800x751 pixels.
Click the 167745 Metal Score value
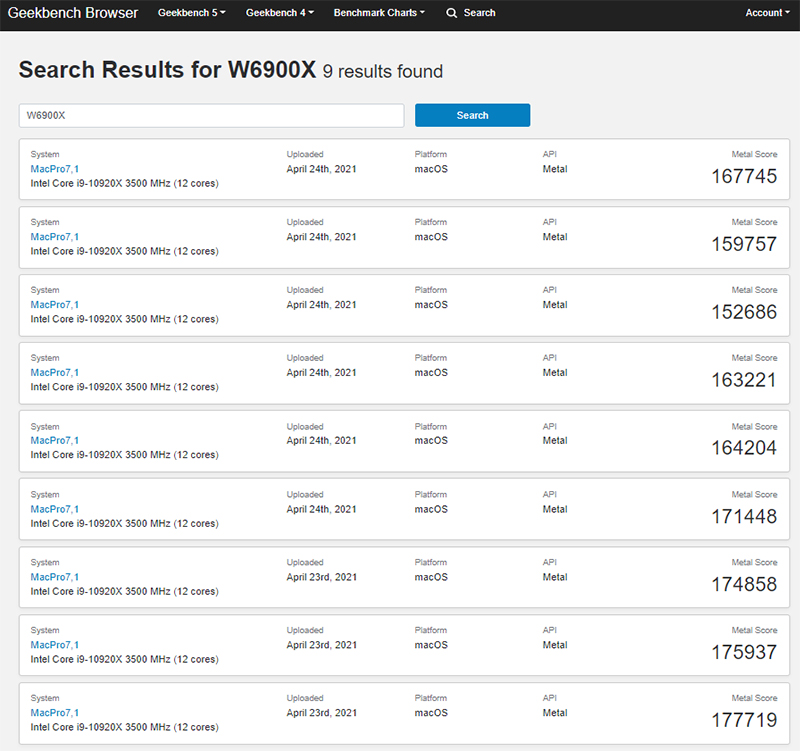743,176
